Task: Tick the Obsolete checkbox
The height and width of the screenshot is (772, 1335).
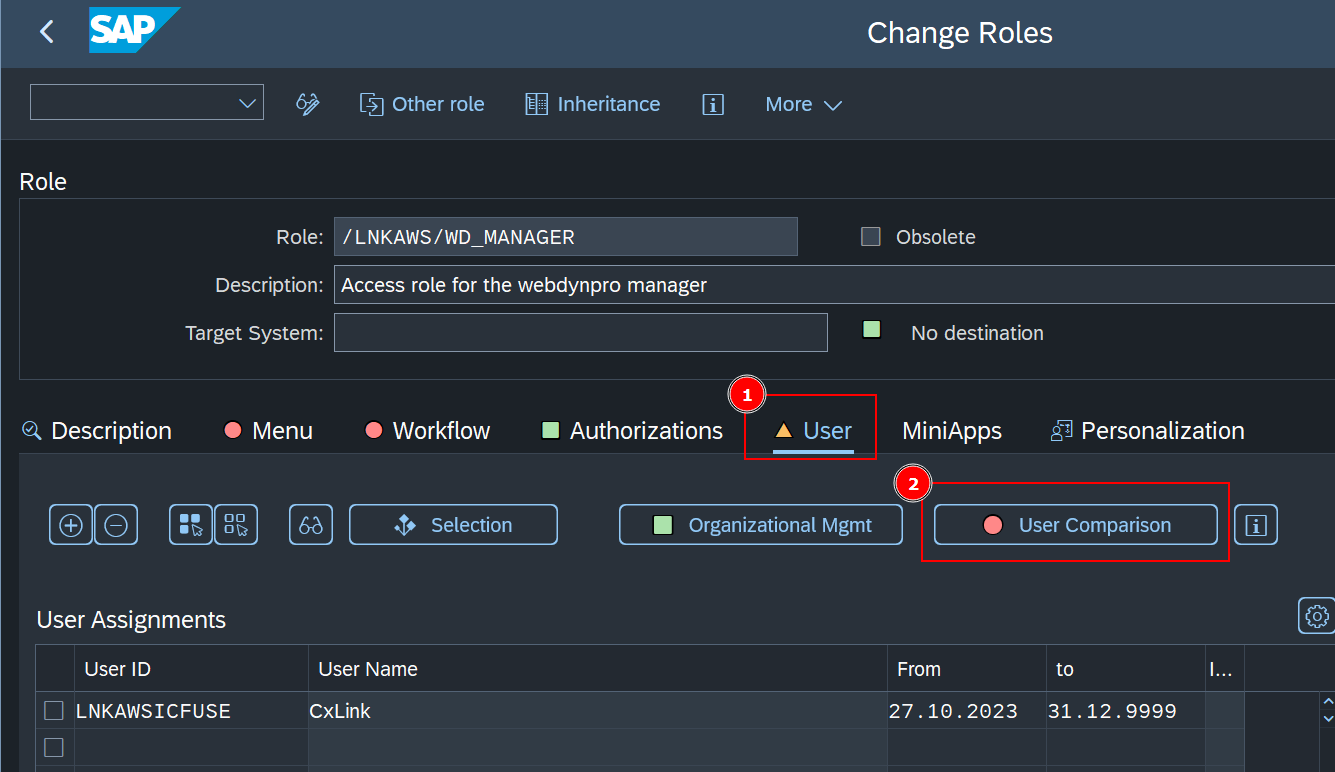Action: [x=871, y=237]
